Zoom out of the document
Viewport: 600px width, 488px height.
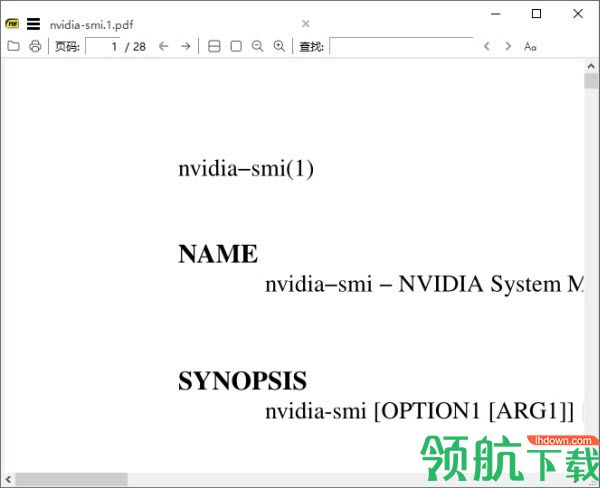click(x=258, y=46)
